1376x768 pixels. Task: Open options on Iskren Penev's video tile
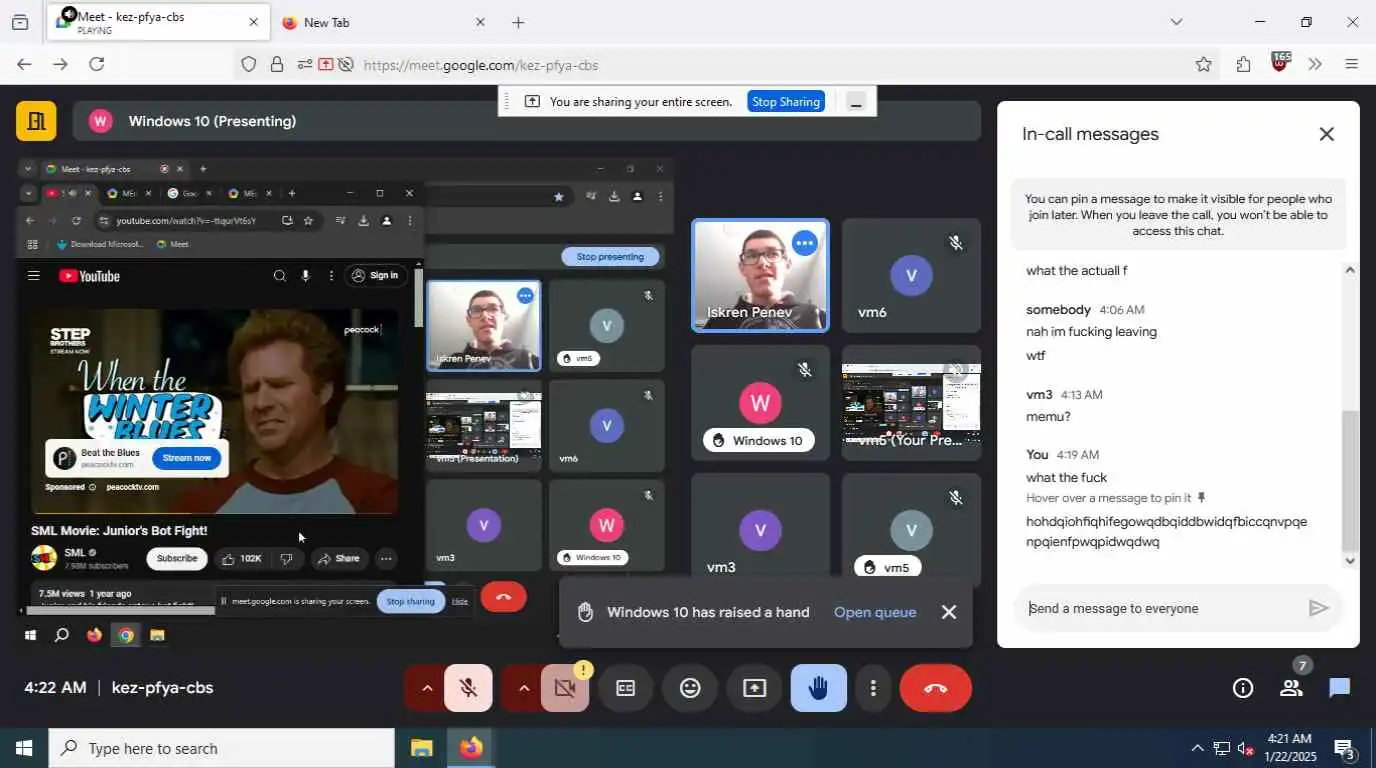pyautogui.click(x=805, y=243)
